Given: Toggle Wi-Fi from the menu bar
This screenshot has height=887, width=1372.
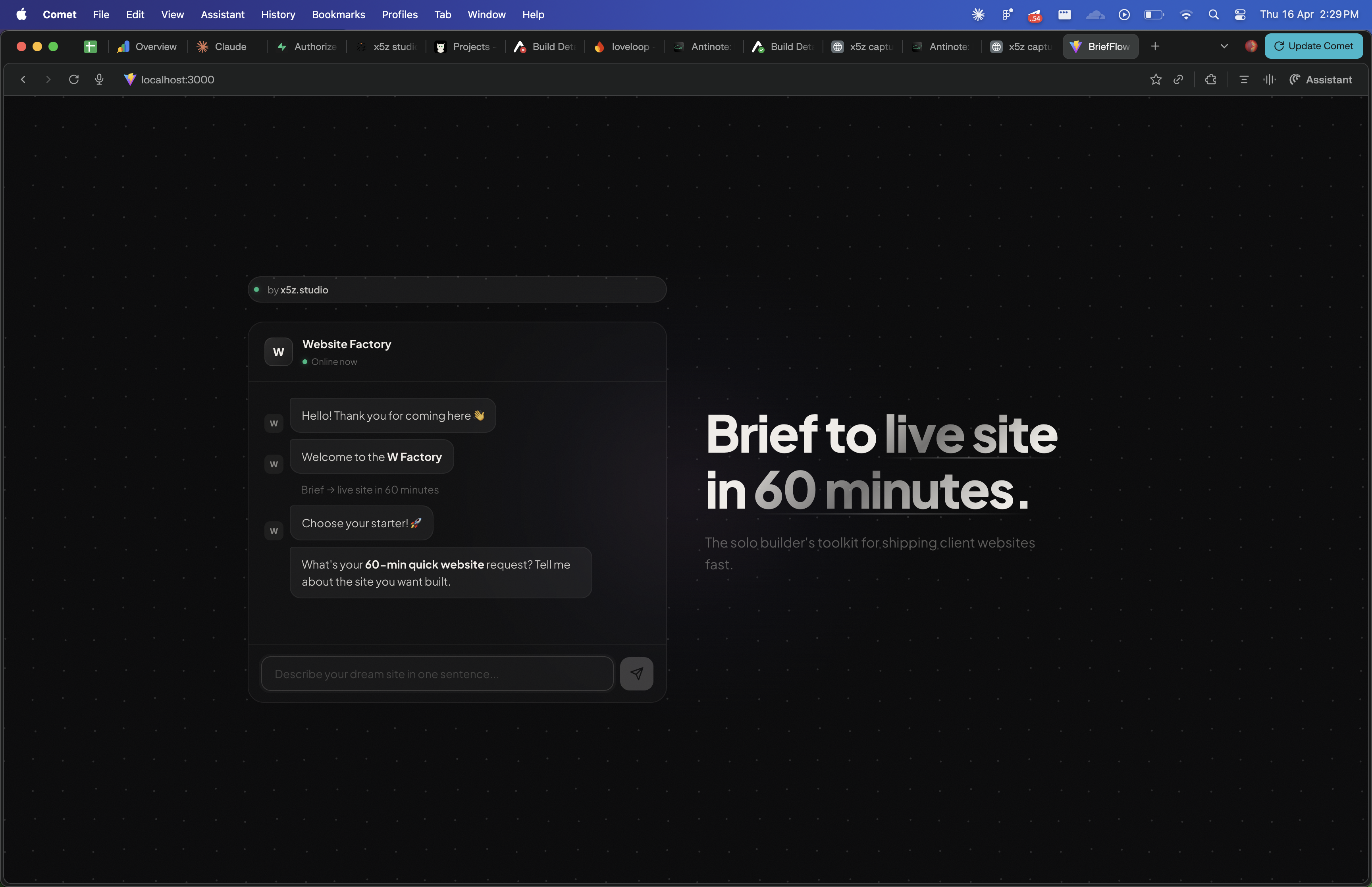Looking at the screenshot, I should click(1186, 14).
